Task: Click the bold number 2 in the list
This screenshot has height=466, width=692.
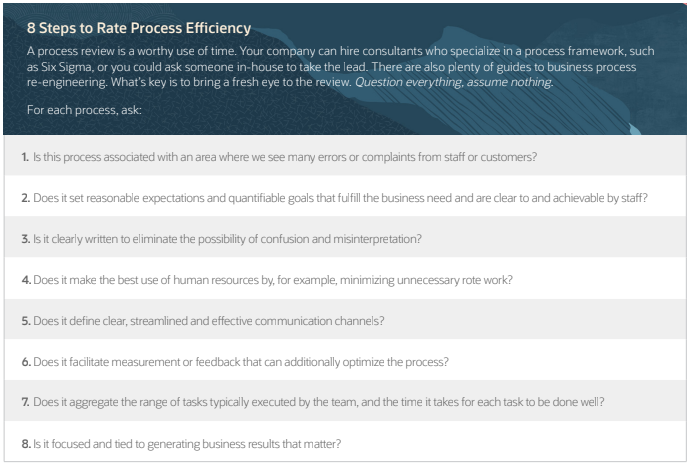Action: (x=25, y=198)
